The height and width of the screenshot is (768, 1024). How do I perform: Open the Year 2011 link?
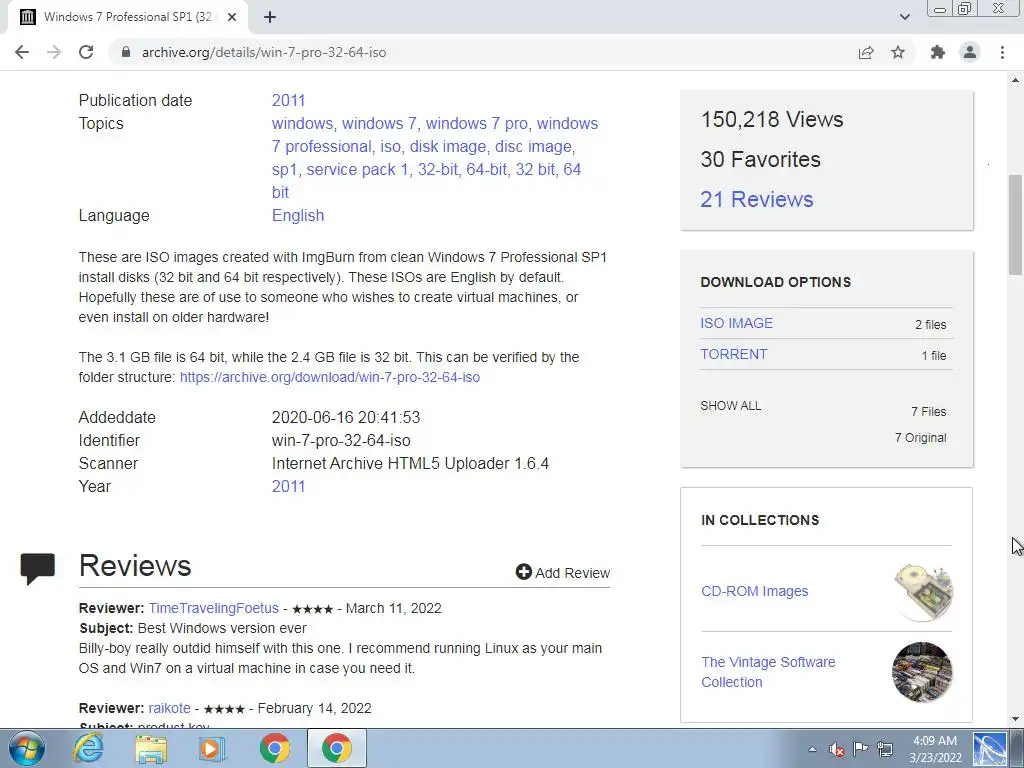[288, 487]
